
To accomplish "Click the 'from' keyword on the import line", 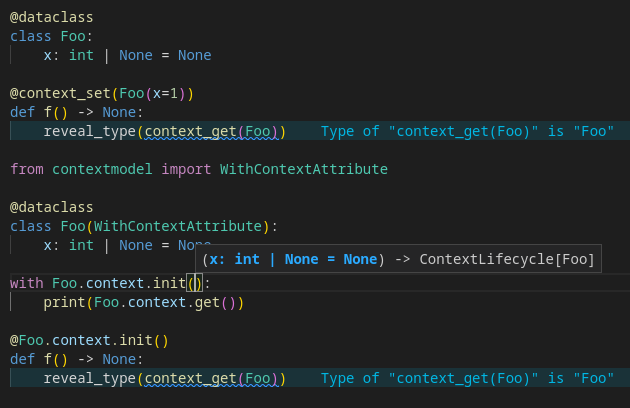I will [27, 169].
